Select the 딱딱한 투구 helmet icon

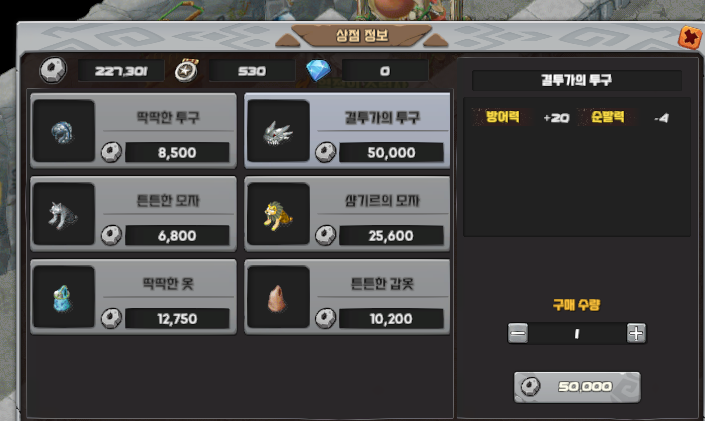pos(63,131)
